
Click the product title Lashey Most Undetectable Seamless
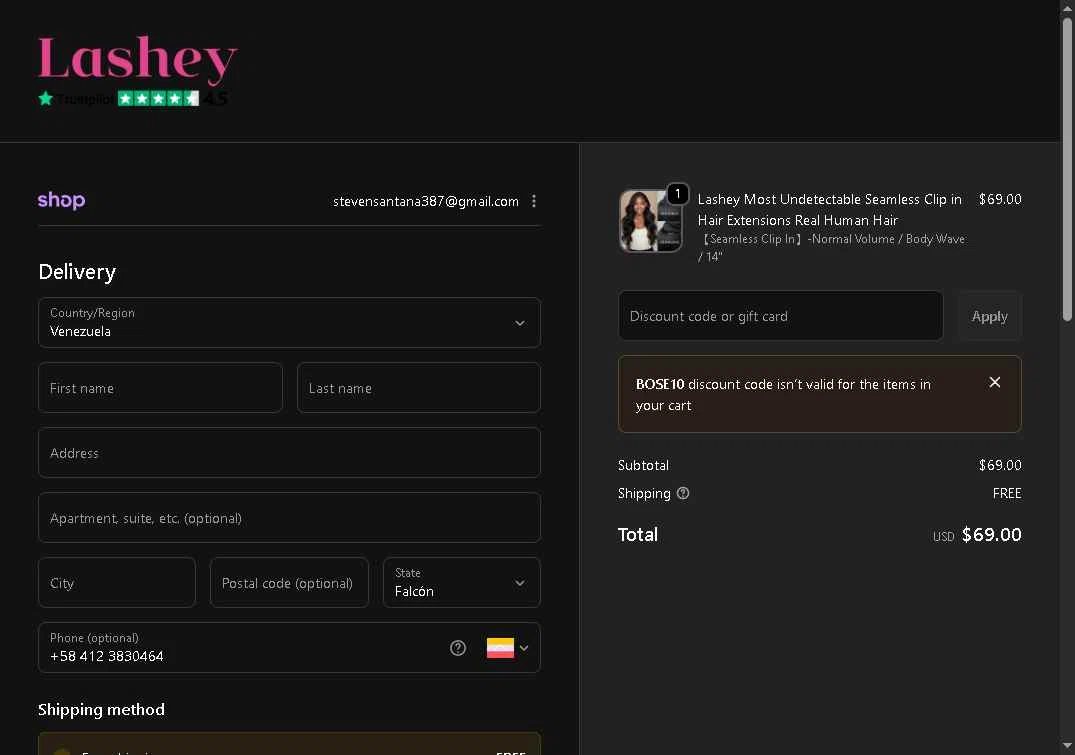(830, 209)
